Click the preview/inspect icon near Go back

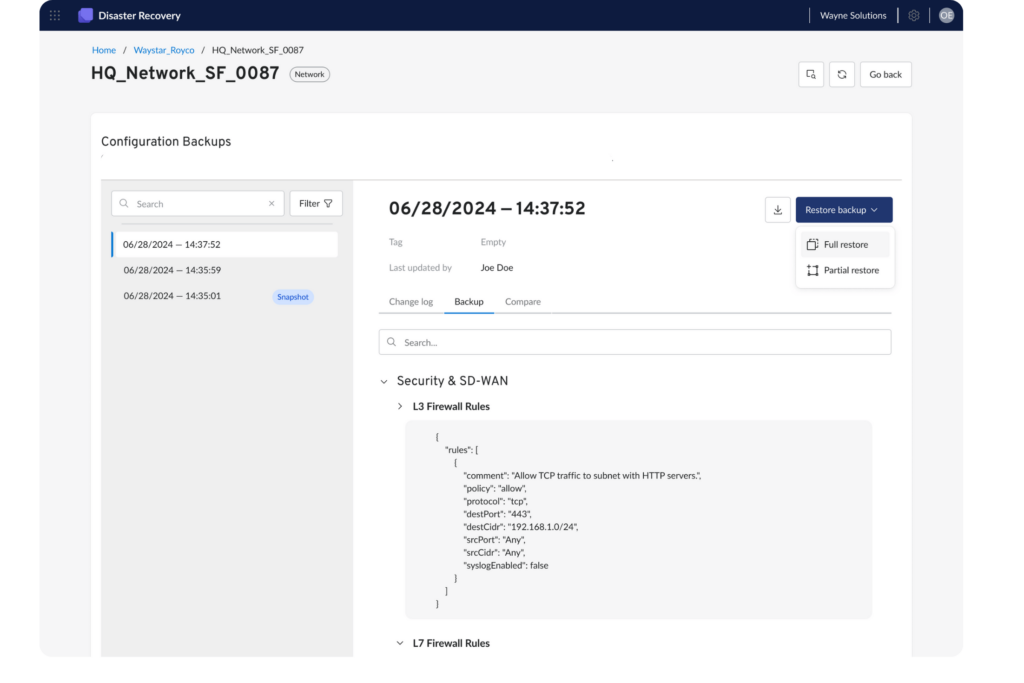810,74
